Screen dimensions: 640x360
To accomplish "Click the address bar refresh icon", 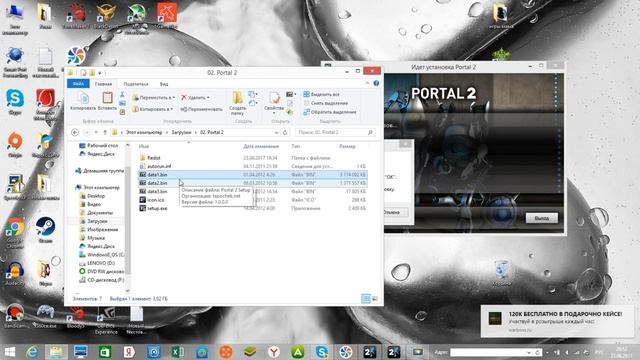I will 285,132.
